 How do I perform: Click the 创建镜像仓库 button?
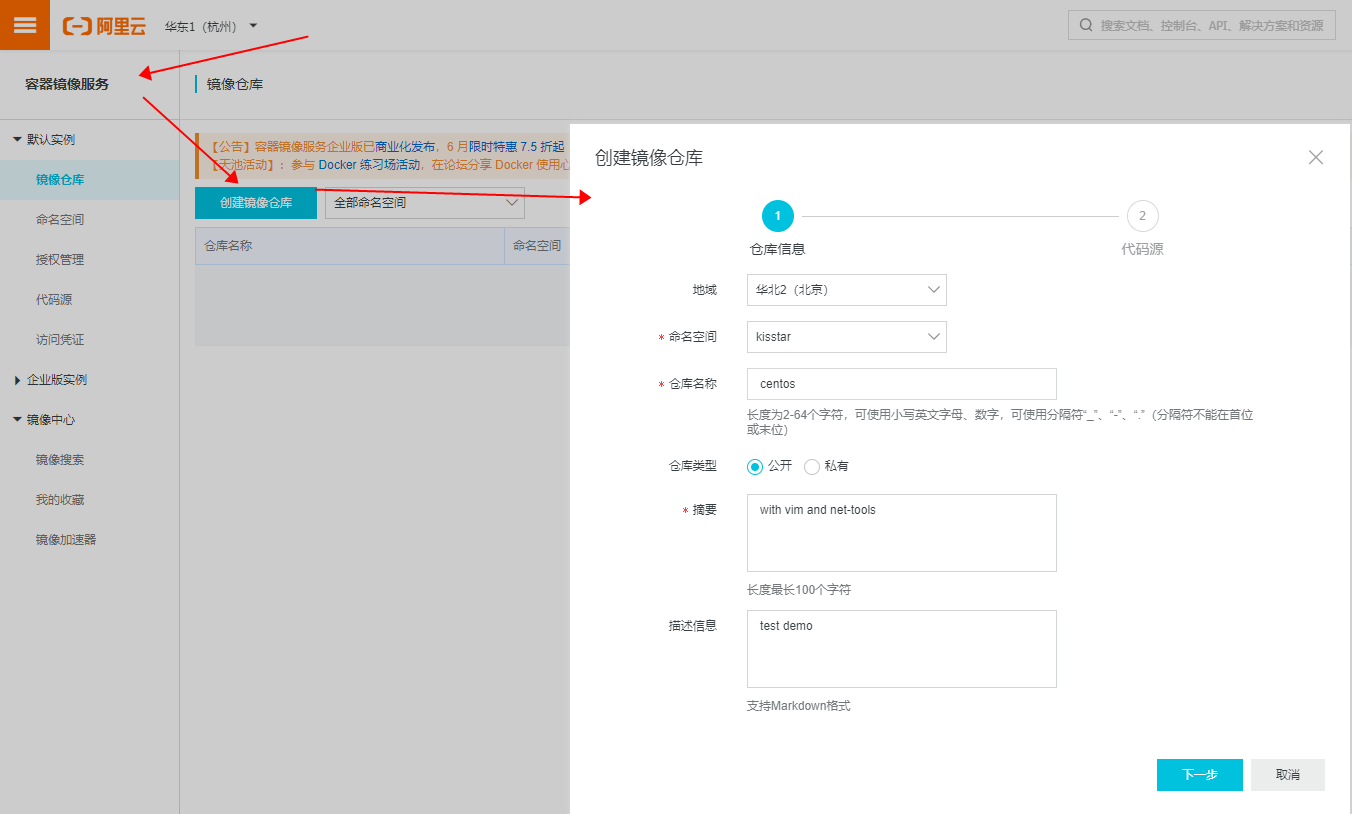pyautogui.click(x=256, y=203)
